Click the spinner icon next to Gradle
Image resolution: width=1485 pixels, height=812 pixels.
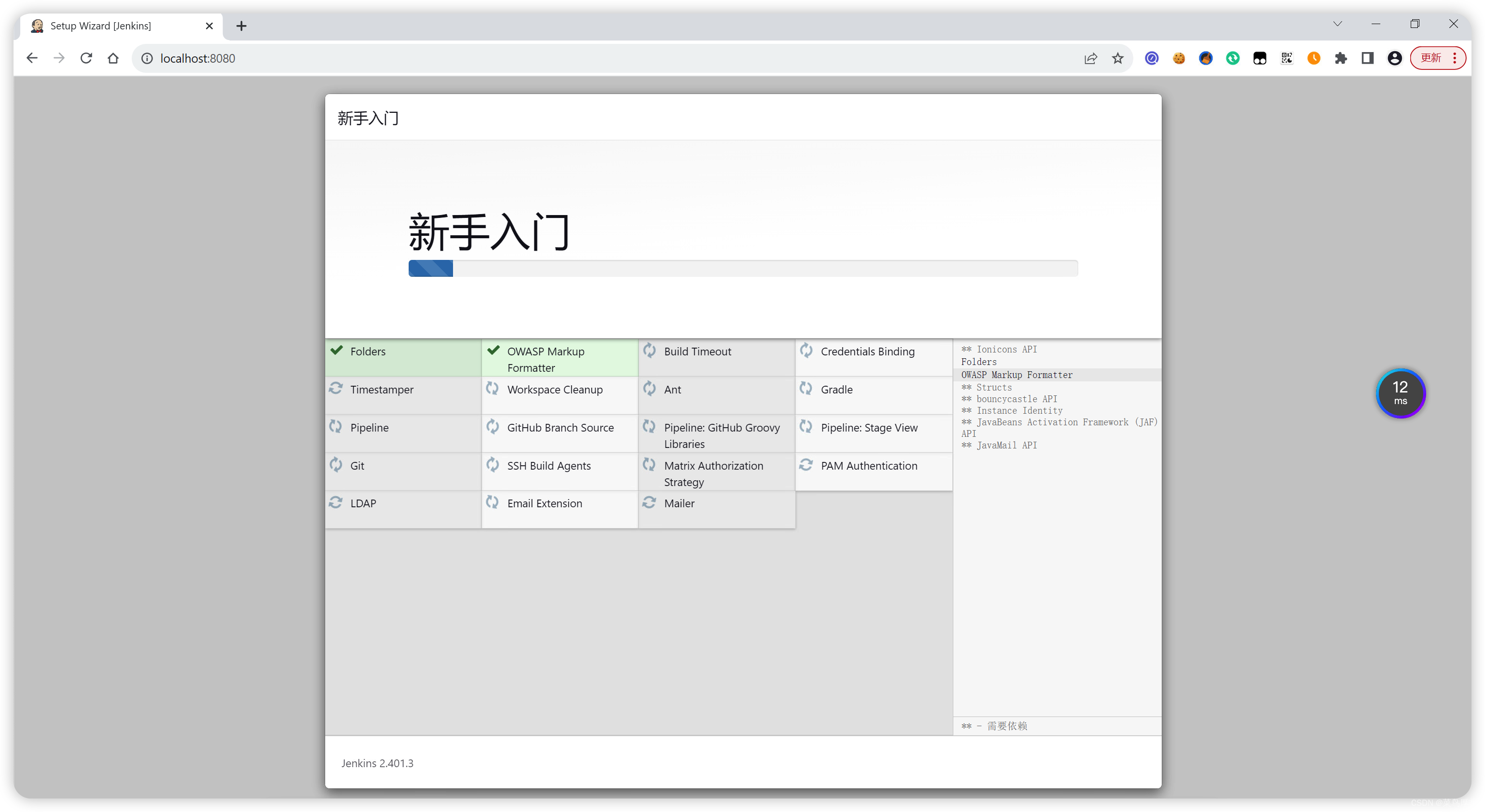806,389
